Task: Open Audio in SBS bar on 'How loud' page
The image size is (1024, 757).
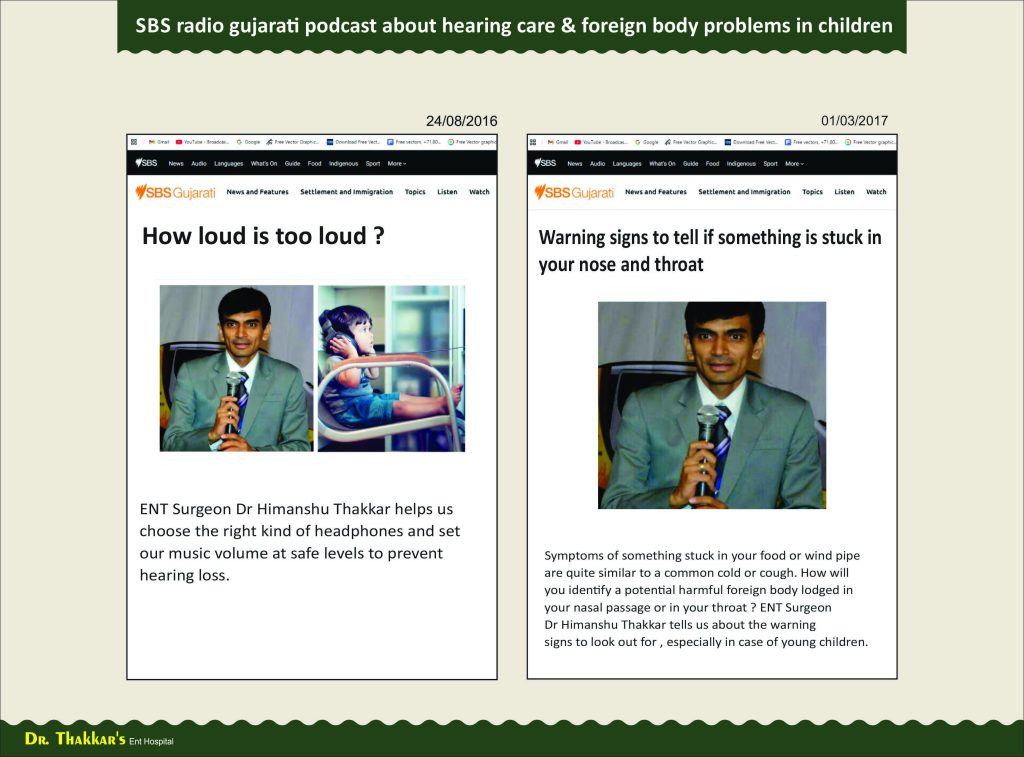Action: (199, 164)
